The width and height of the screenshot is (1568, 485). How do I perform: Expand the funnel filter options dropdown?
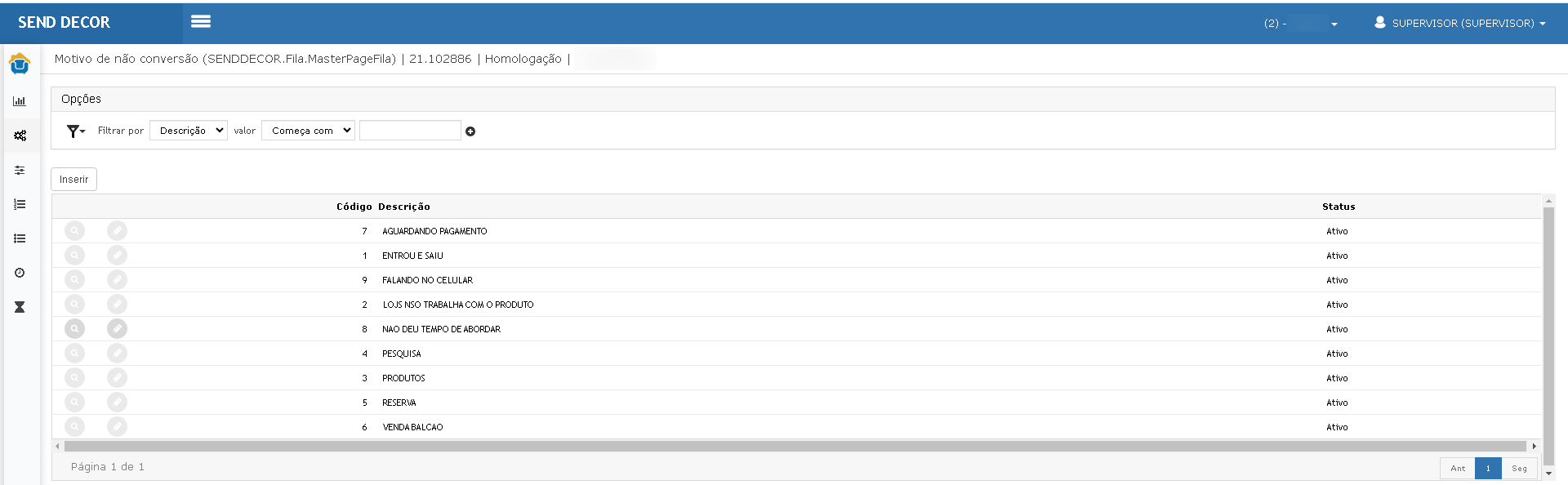coord(76,131)
